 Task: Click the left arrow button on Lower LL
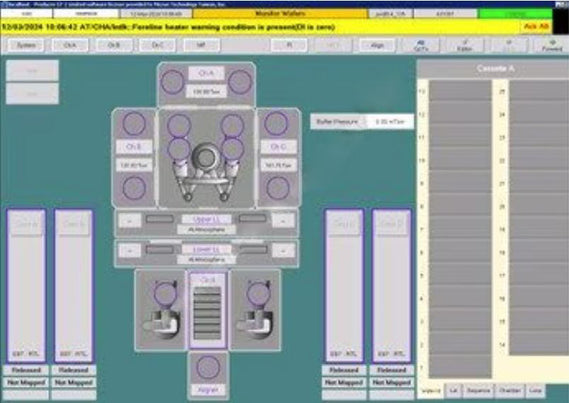(130, 251)
